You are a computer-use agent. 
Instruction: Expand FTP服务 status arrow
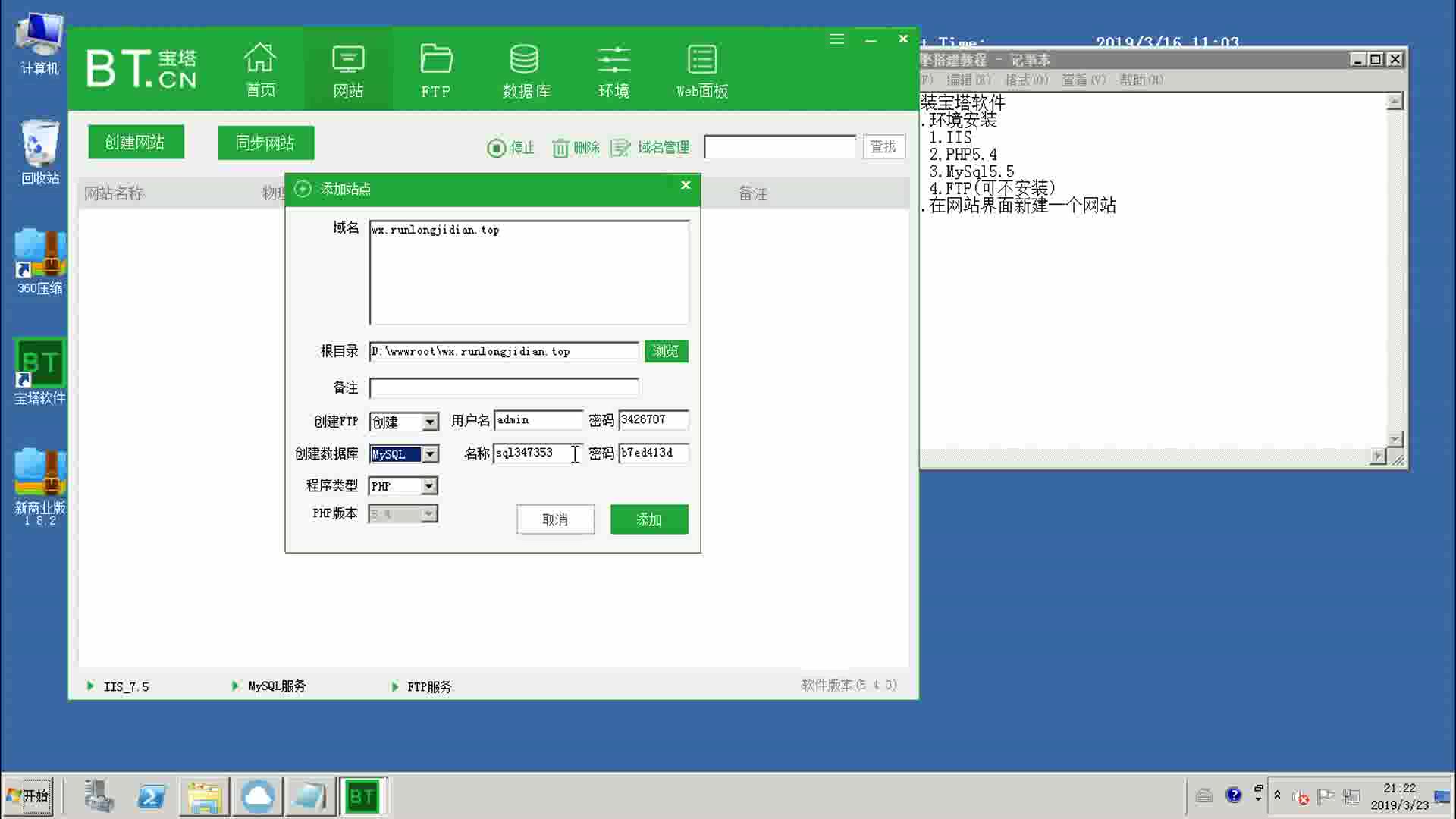coord(394,687)
